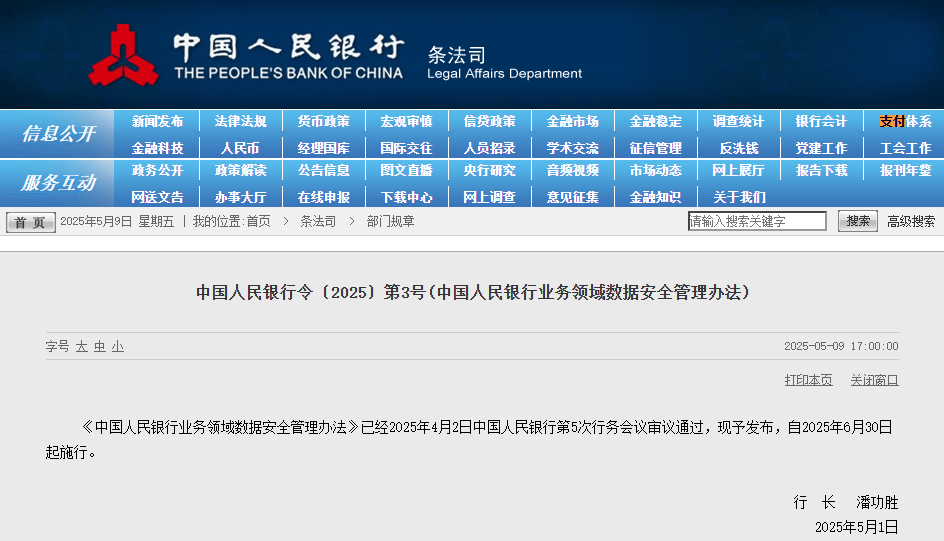
Task: Click the timestamp 2025-05-09 17:00:00
Action: tap(841, 346)
